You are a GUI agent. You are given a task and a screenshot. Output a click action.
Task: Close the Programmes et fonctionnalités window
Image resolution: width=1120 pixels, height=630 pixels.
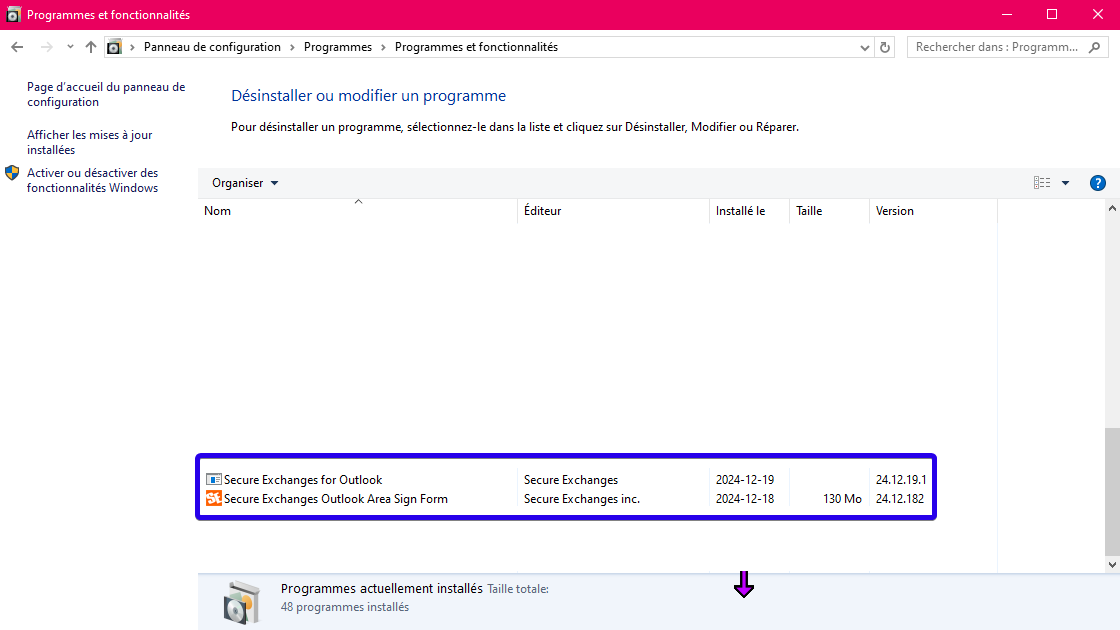pos(1098,14)
